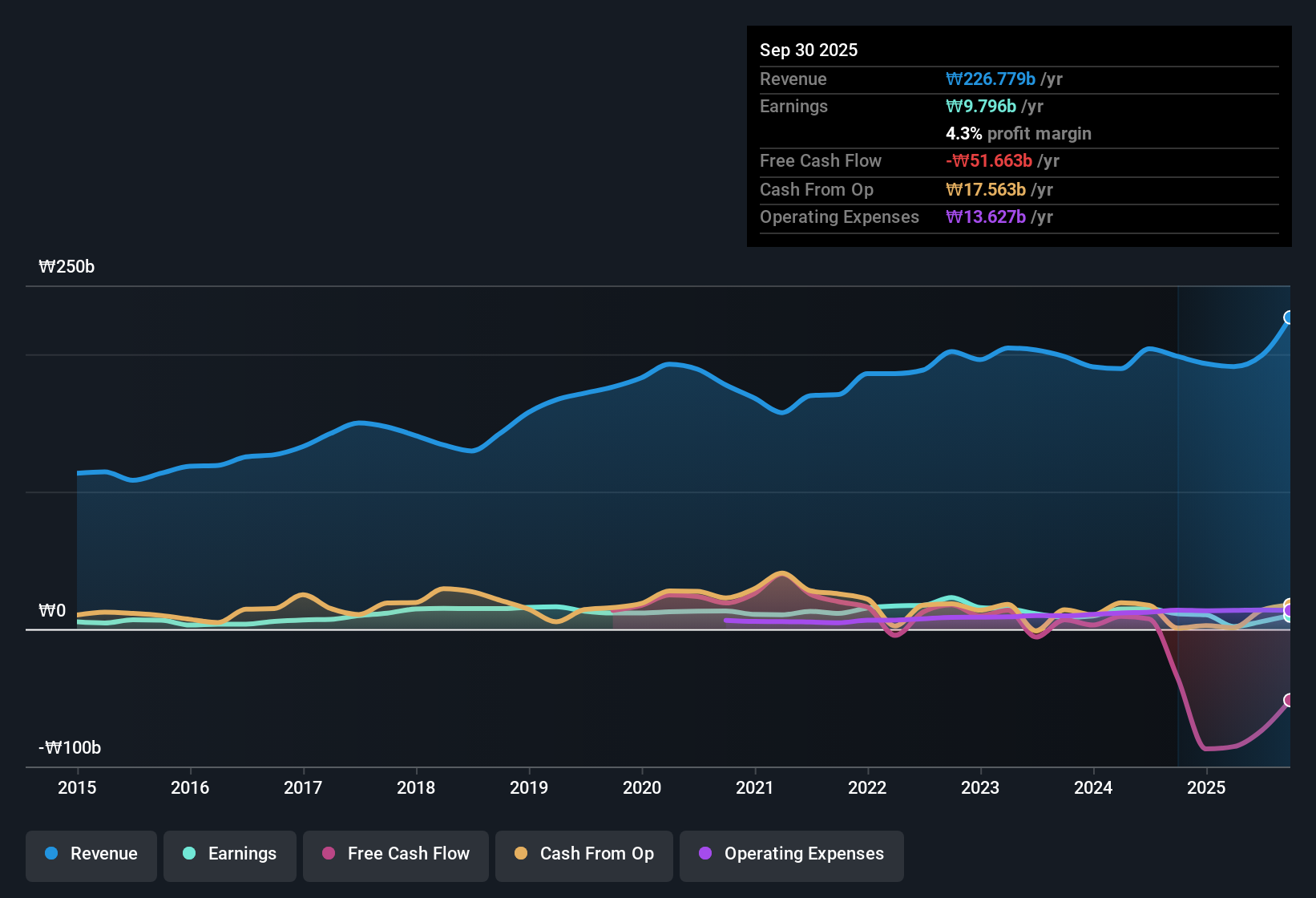Toggle the Operating Expenses series visibility

click(x=791, y=854)
